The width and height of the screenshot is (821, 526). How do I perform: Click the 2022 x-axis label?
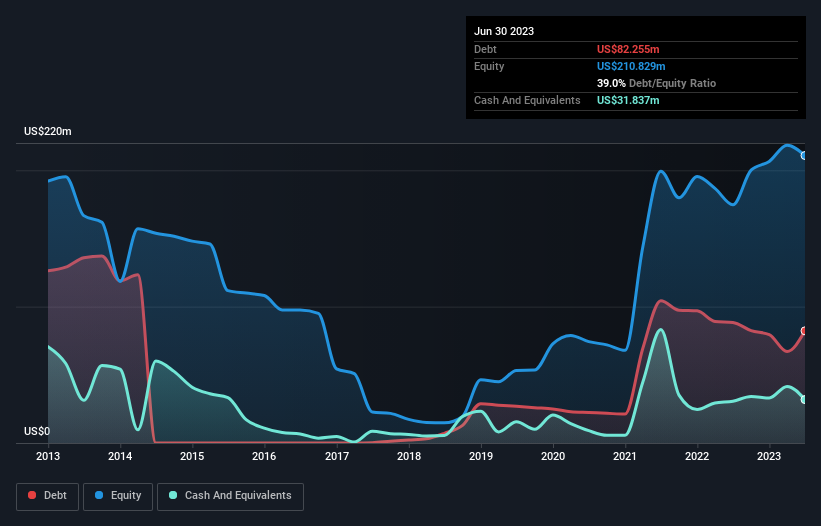pyautogui.click(x=697, y=456)
